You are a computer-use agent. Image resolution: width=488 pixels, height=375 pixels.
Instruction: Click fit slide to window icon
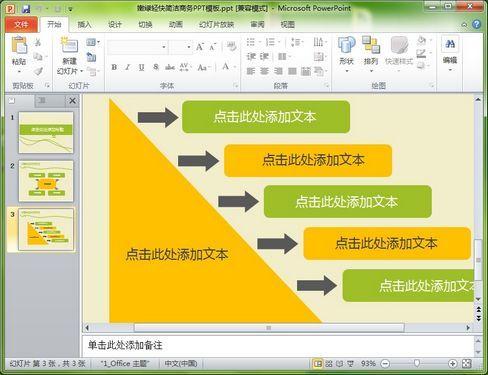pos(467,364)
